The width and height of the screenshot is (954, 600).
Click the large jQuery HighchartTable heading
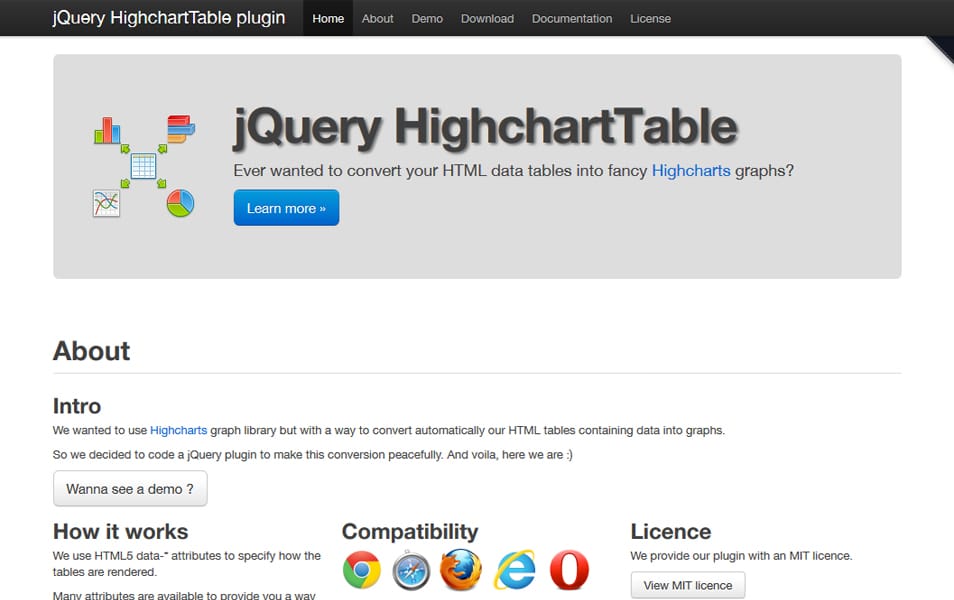click(485, 127)
